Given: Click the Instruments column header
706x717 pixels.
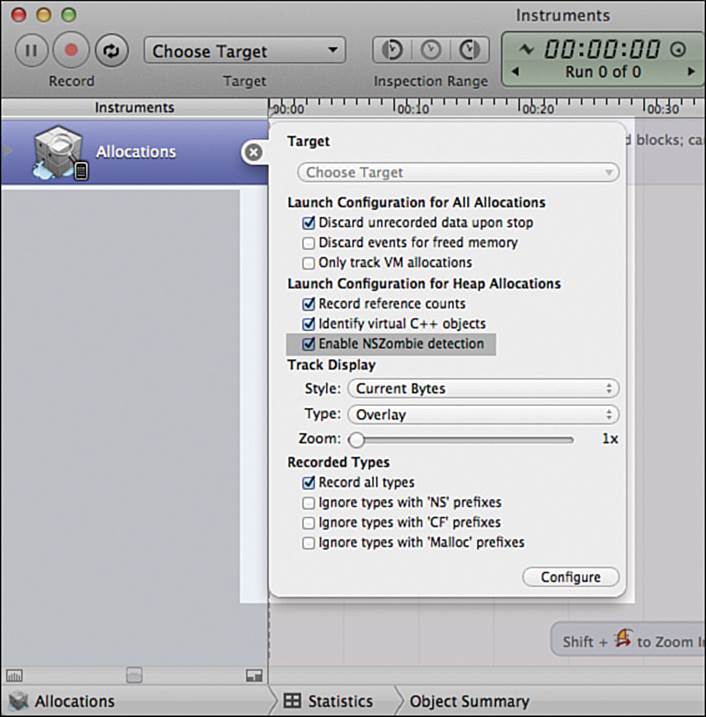Looking at the screenshot, I should coord(134,107).
